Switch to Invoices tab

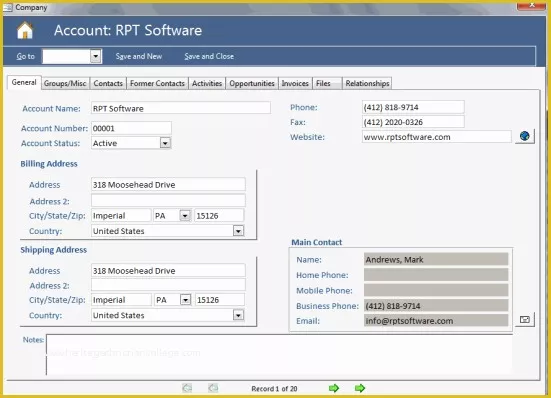295,83
